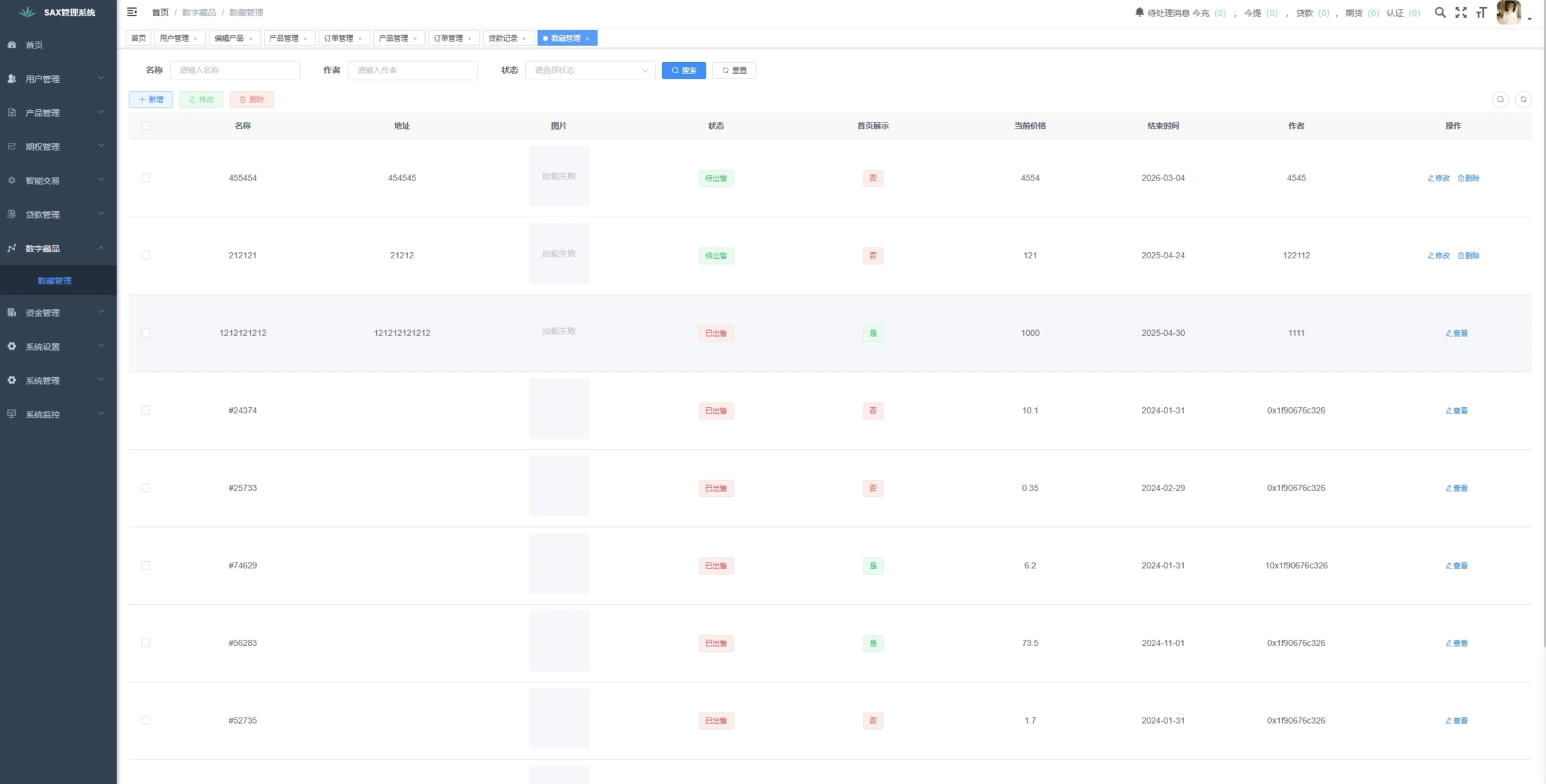1546x784 pixels.
Task: Open the 状态 status dropdown
Action: tap(590, 70)
